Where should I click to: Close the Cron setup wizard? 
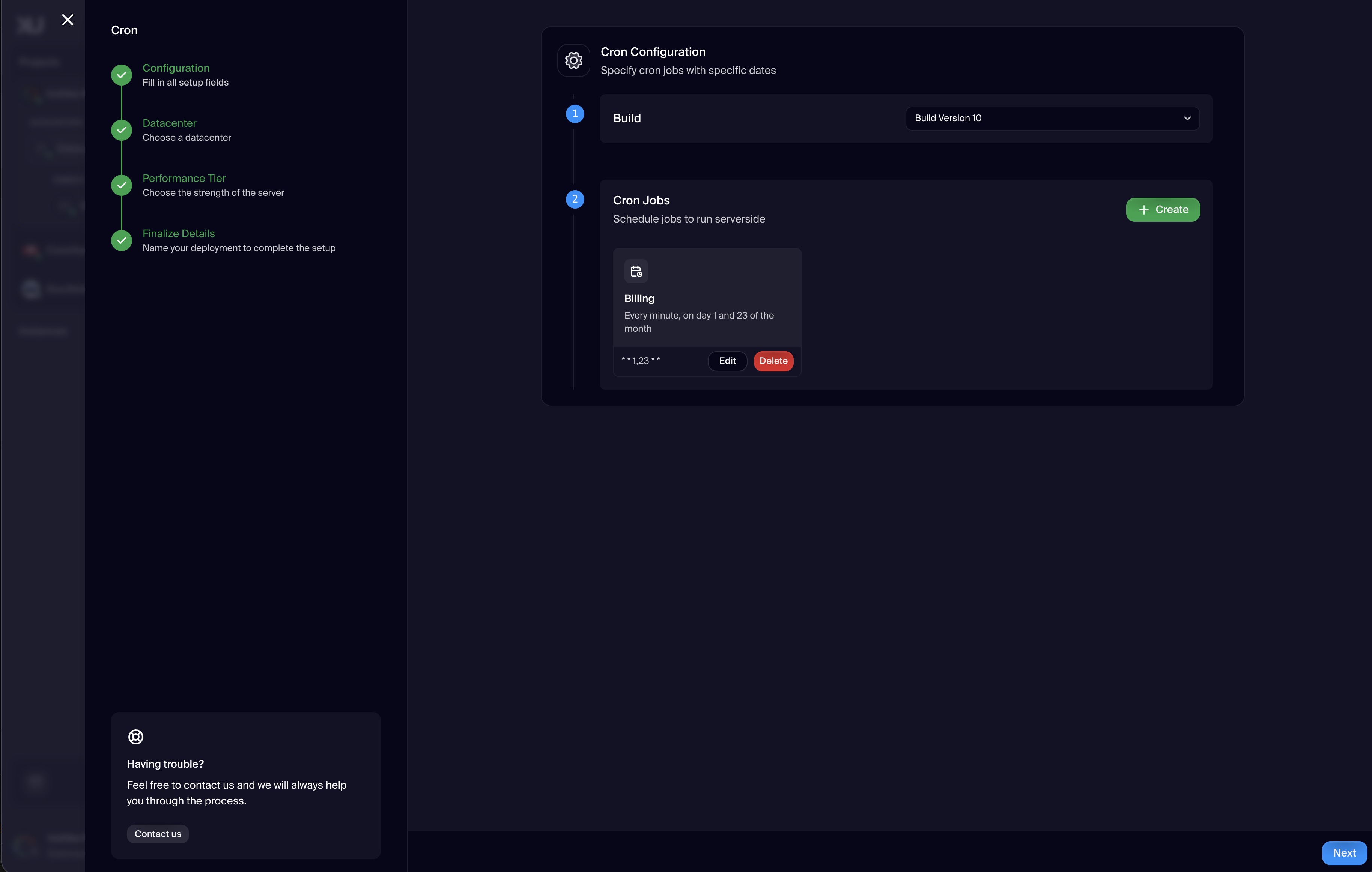pyautogui.click(x=67, y=20)
